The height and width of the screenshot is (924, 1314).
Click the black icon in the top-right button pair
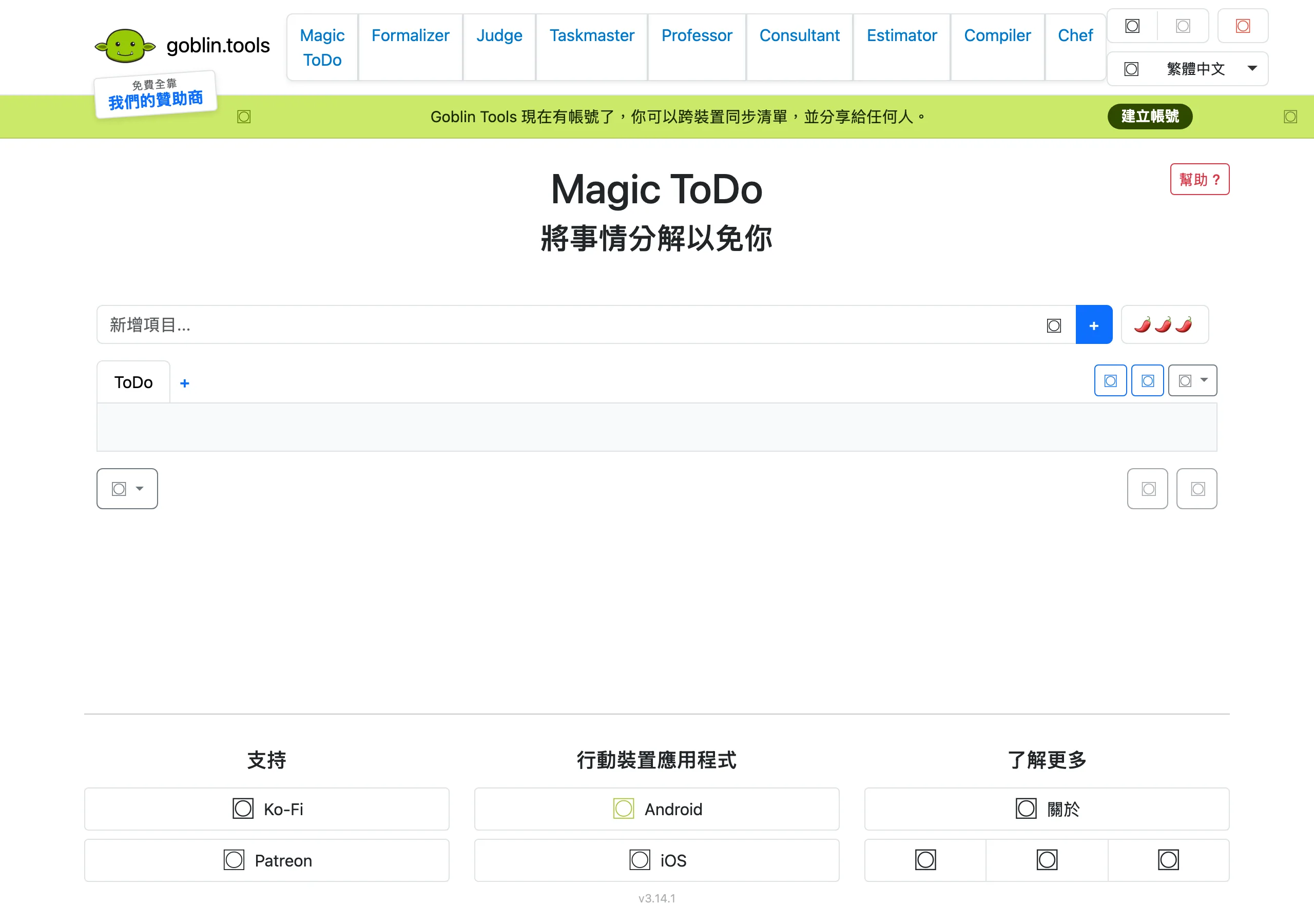1132,26
